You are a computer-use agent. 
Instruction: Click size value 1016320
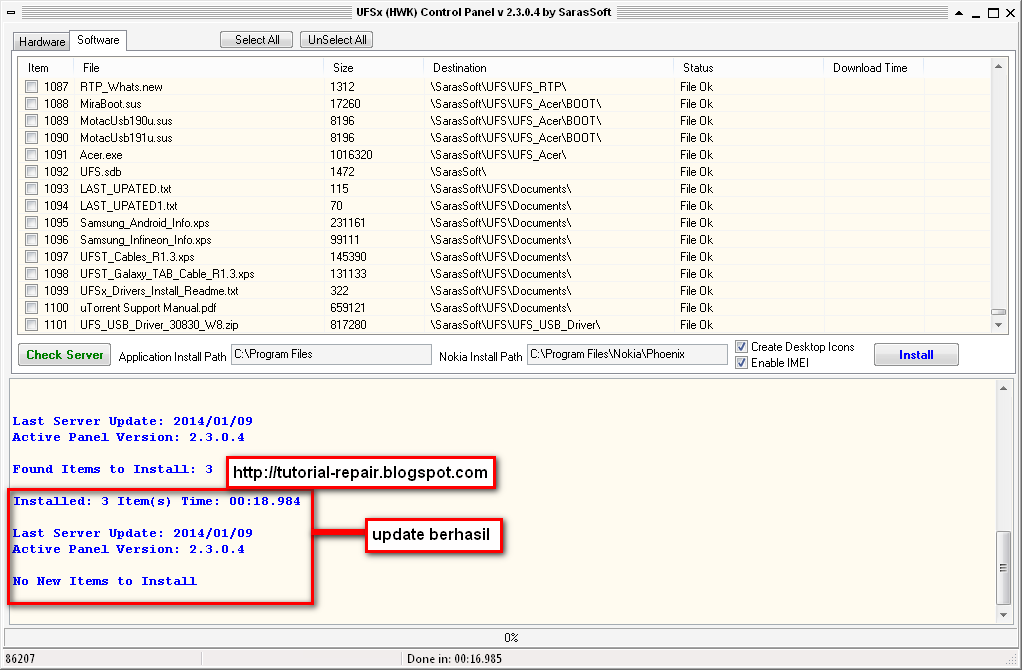click(x=351, y=154)
